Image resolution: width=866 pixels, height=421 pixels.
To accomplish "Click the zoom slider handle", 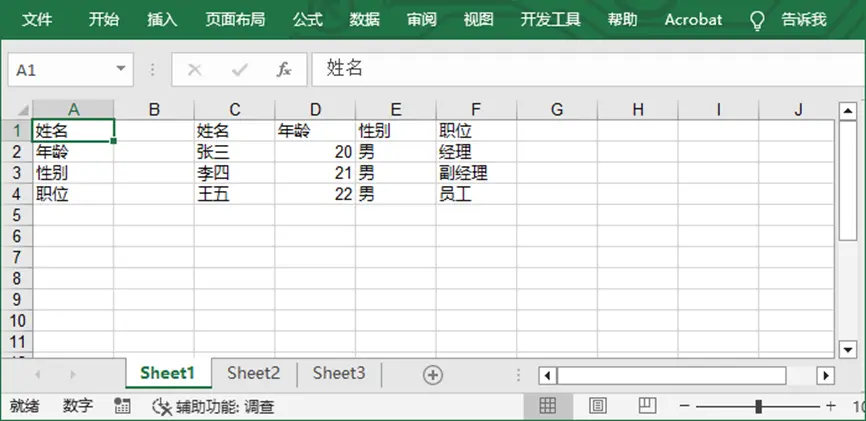I will click(x=759, y=406).
